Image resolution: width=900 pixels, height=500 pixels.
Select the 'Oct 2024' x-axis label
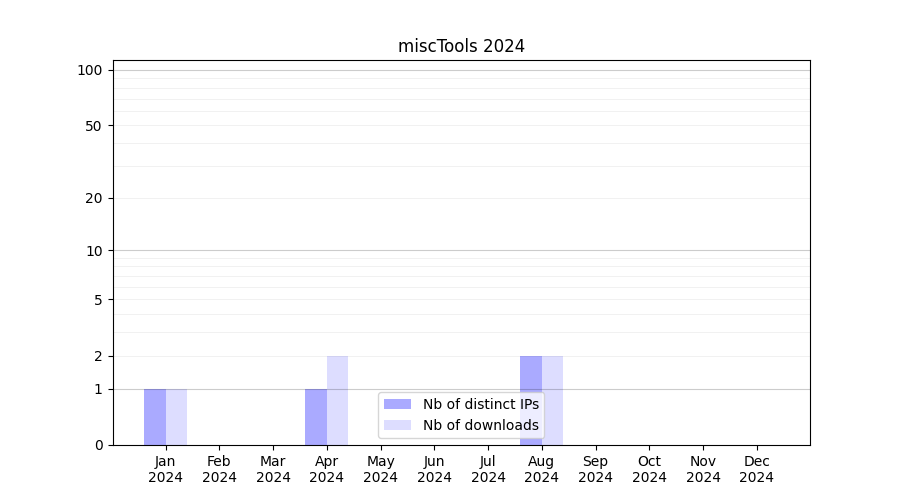pos(649,469)
